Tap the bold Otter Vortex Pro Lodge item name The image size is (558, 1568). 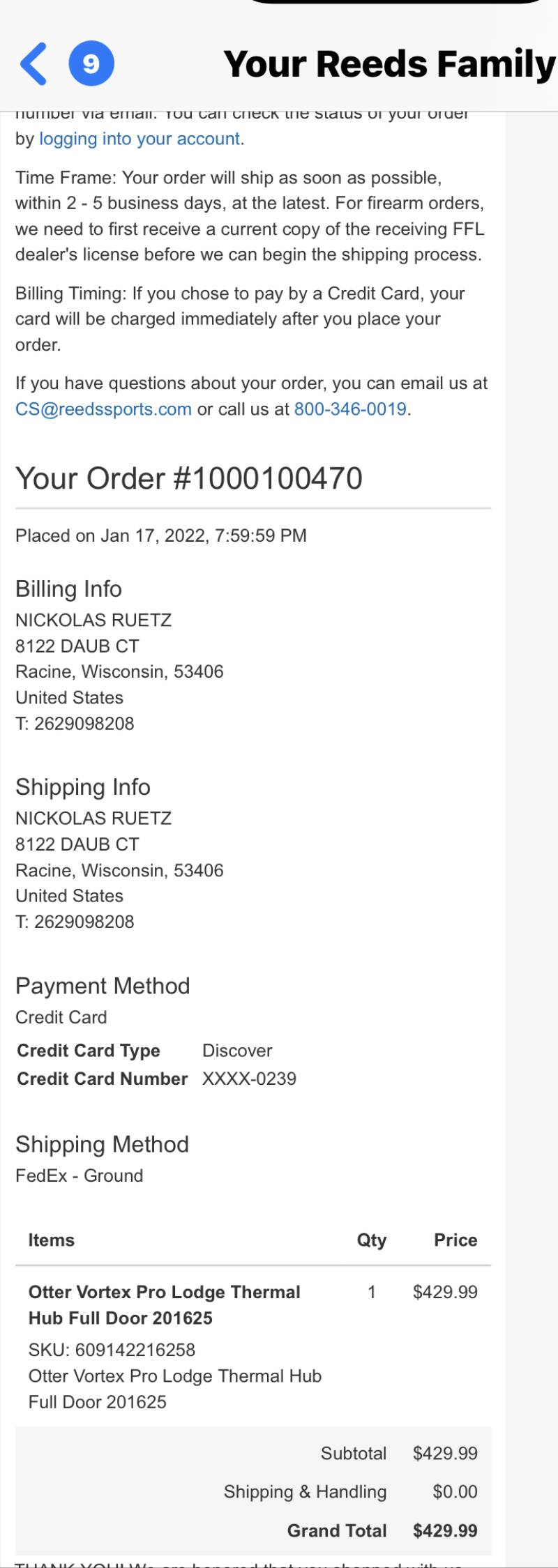coord(164,1305)
